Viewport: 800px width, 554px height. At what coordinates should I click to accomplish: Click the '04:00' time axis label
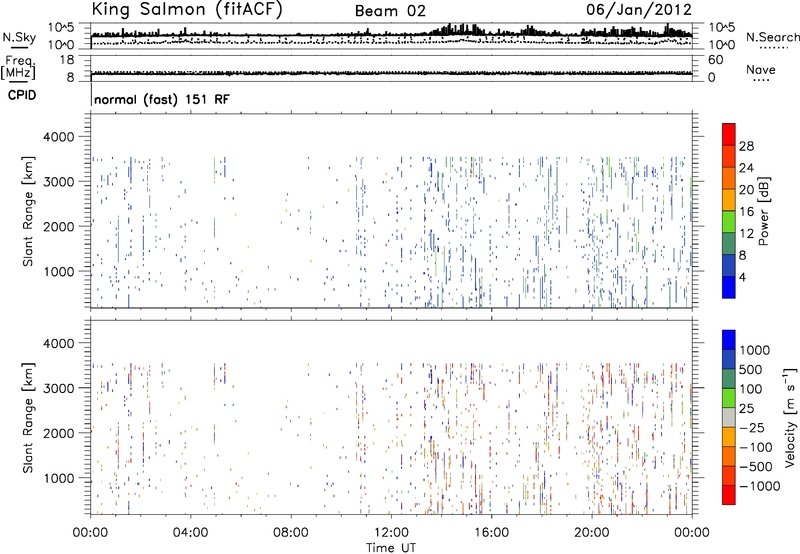pyautogui.click(x=190, y=533)
